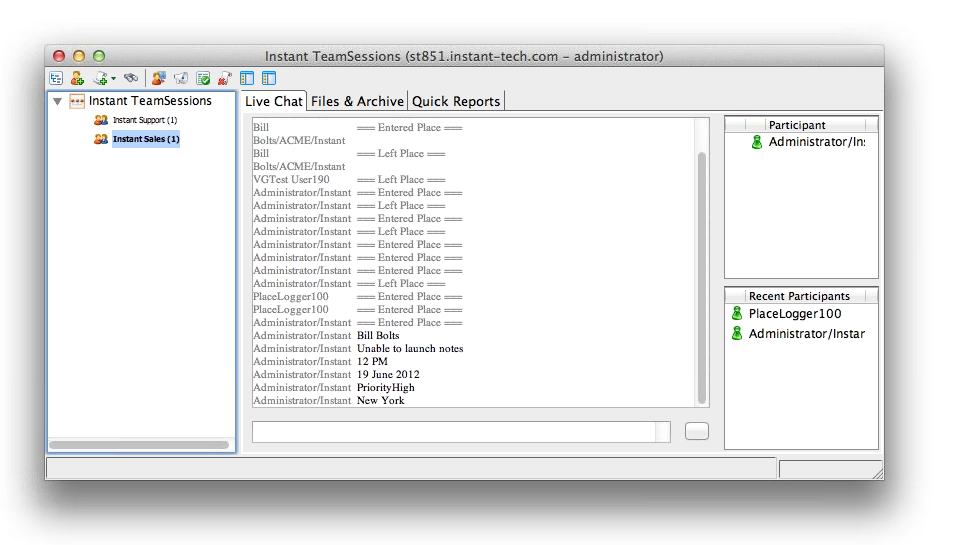The width and height of the screenshot is (953, 545).
Task: Click the last panel layout icon in toolbar
Action: (269, 78)
